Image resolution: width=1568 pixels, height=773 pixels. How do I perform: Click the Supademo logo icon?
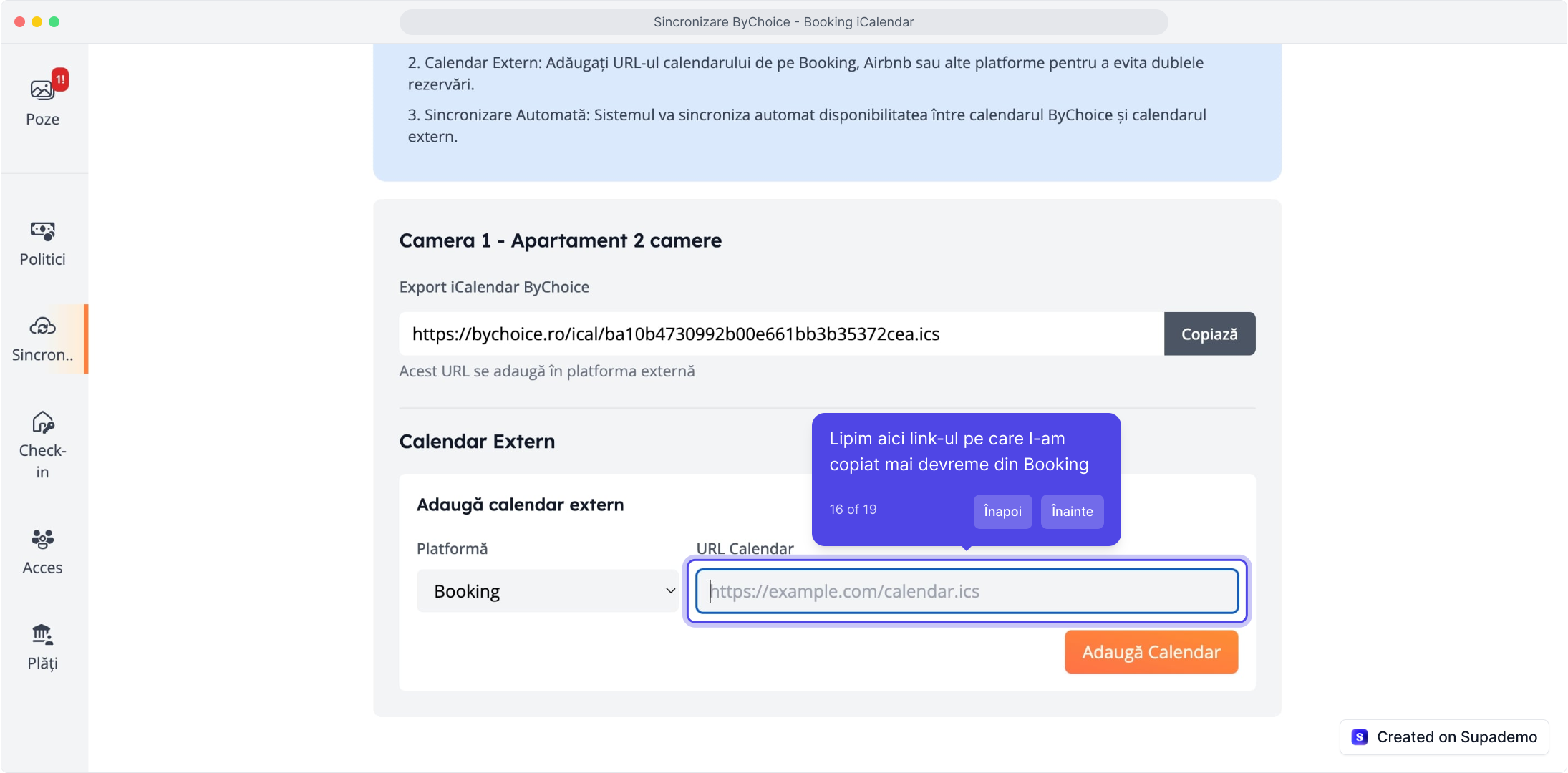tap(1360, 737)
